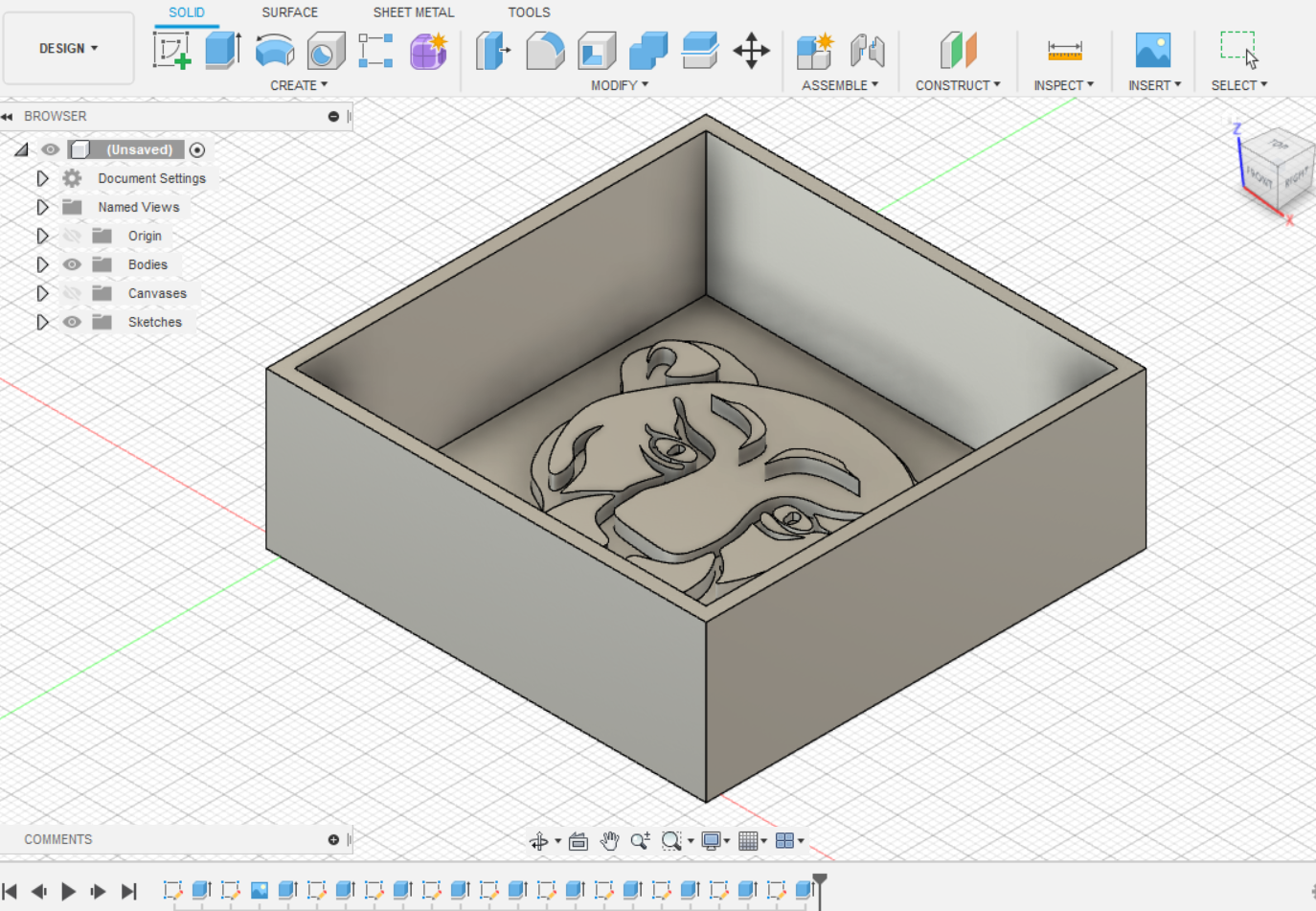This screenshot has height=911, width=1316.
Task: Select the Fillet tool
Action: pos(545,50)
